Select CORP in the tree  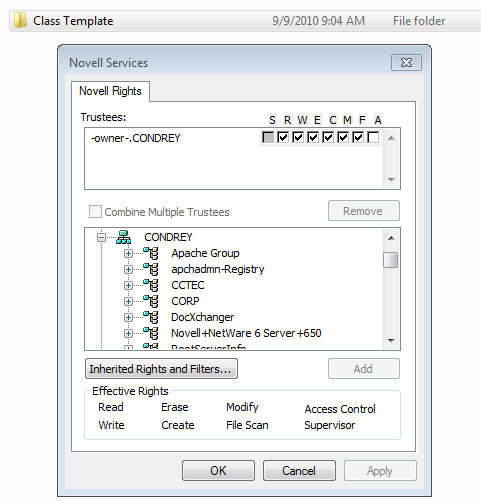pos(185,301)
